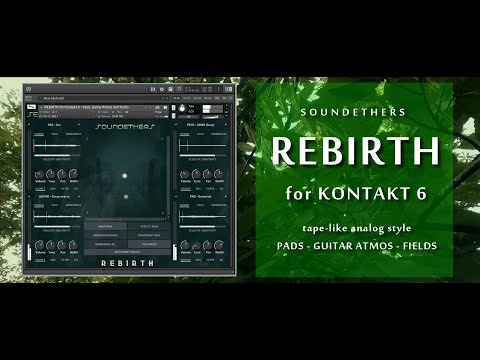Open instrument edit mode with wrench icon

[32, 107]
